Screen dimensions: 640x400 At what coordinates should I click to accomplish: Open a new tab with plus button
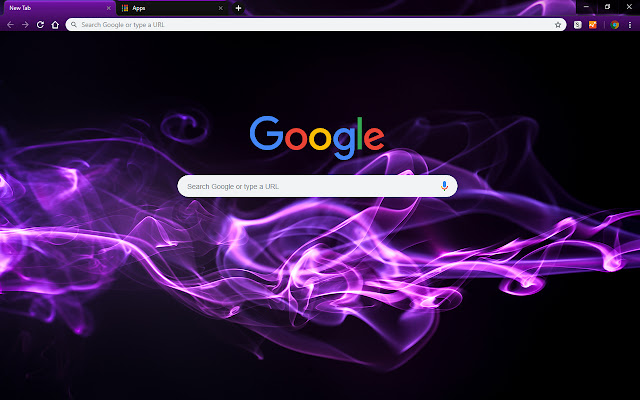tap(238, 8)
